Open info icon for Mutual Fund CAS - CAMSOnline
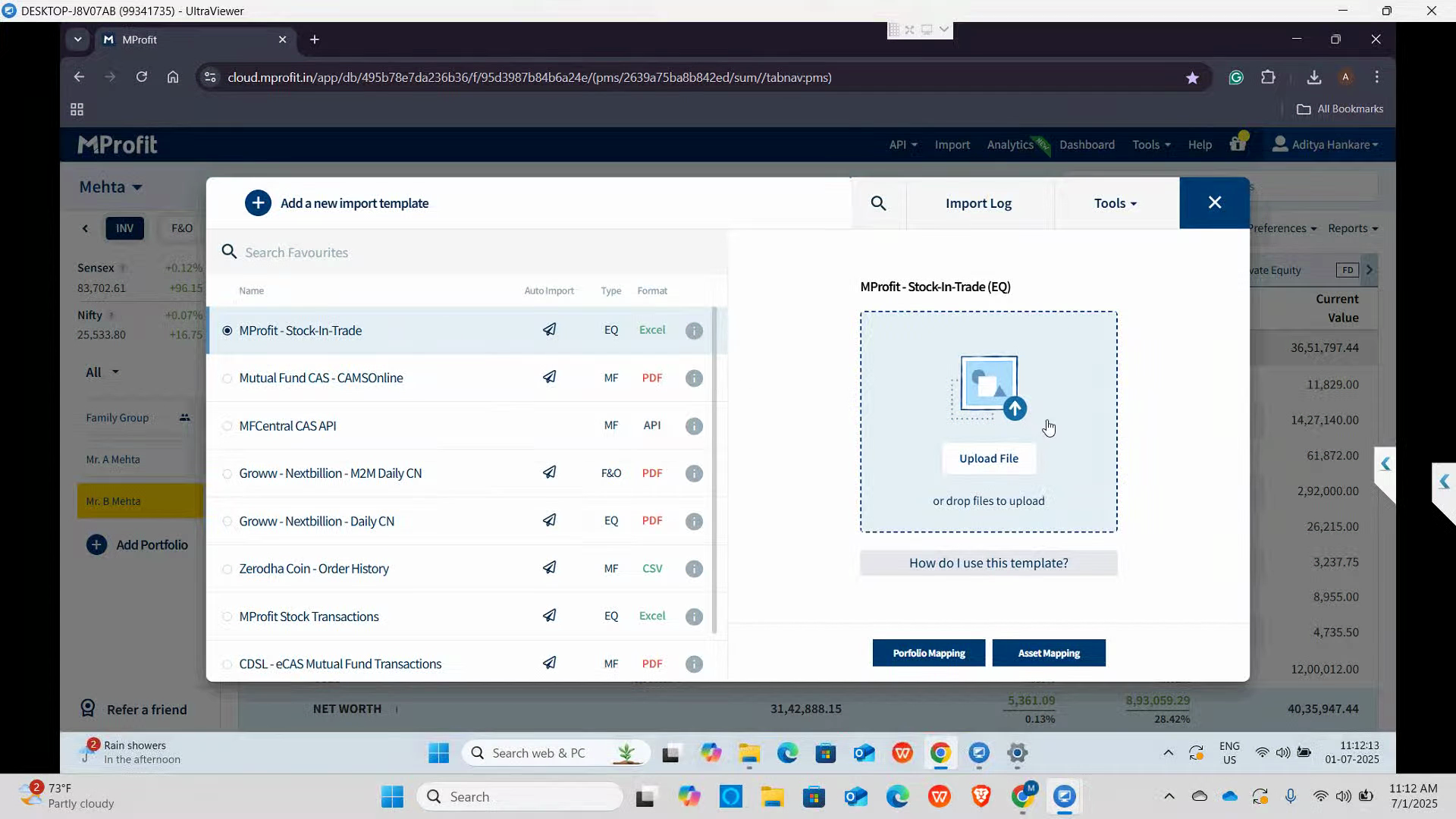 (694, 378)
